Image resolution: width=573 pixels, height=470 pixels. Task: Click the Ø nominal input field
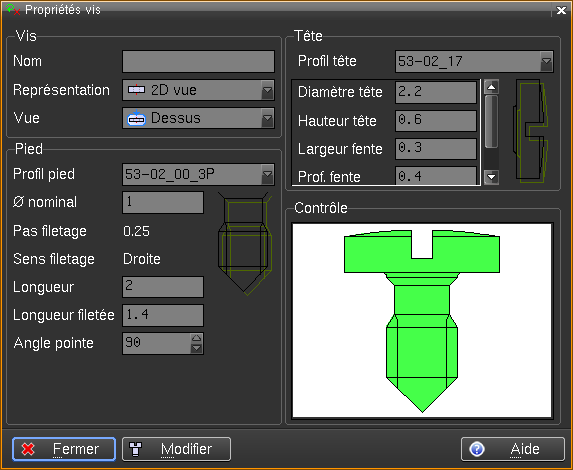point(163,202)
